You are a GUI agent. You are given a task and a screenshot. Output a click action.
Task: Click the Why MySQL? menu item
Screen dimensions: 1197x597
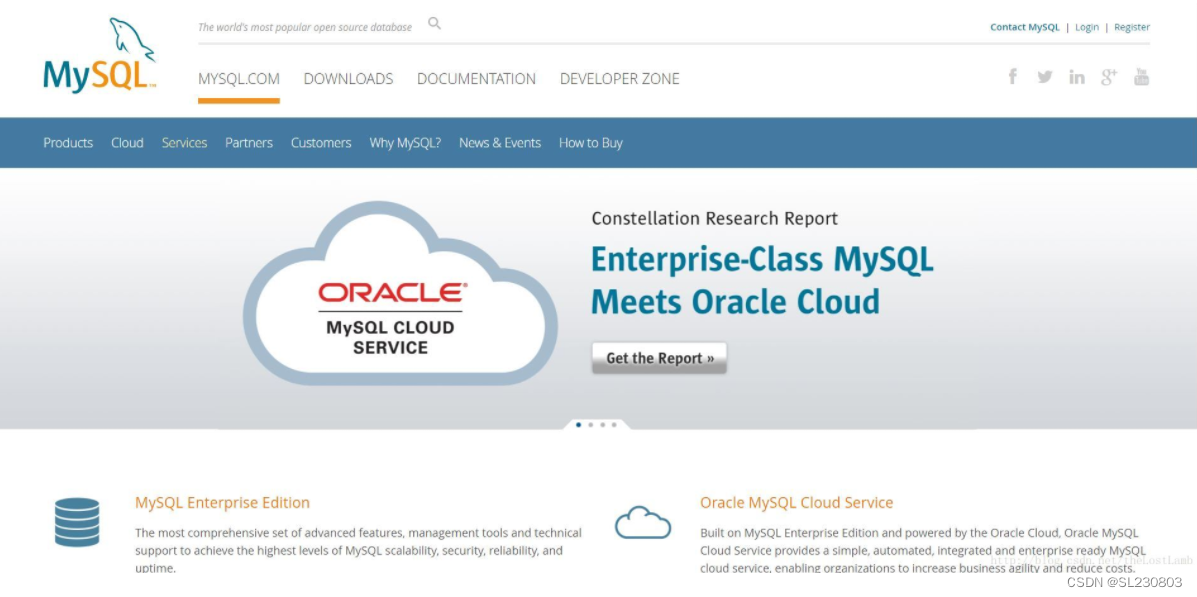405,143
